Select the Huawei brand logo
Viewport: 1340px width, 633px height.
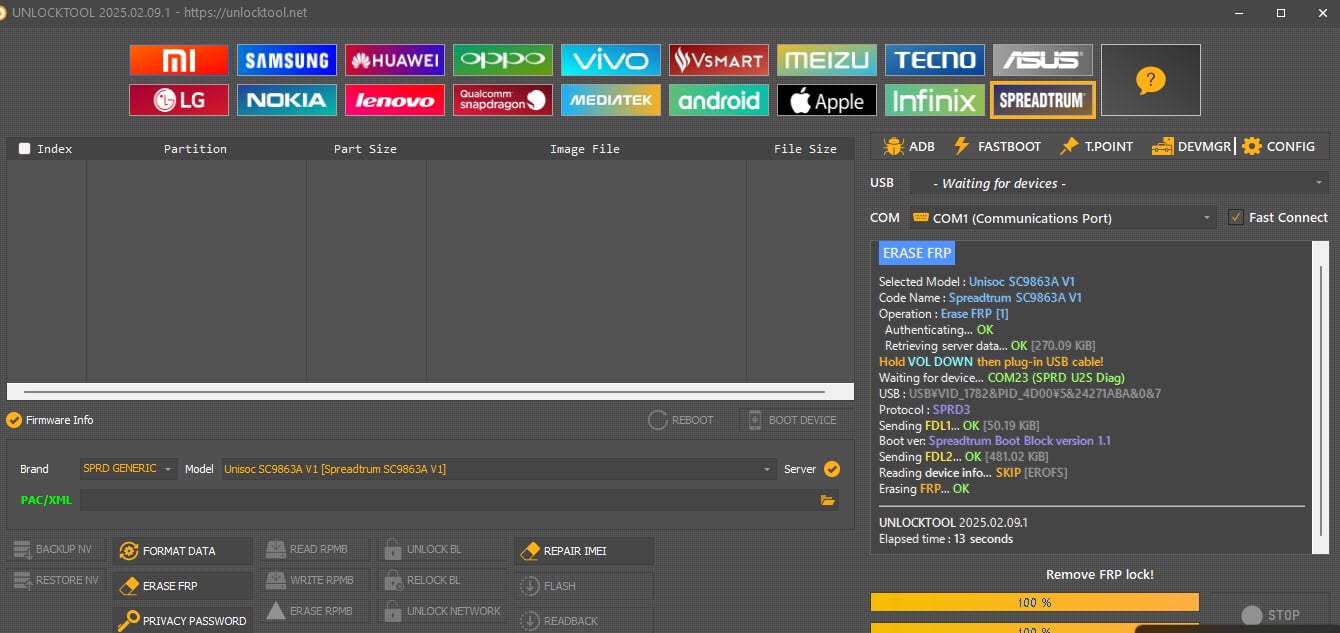click(395, 60)
